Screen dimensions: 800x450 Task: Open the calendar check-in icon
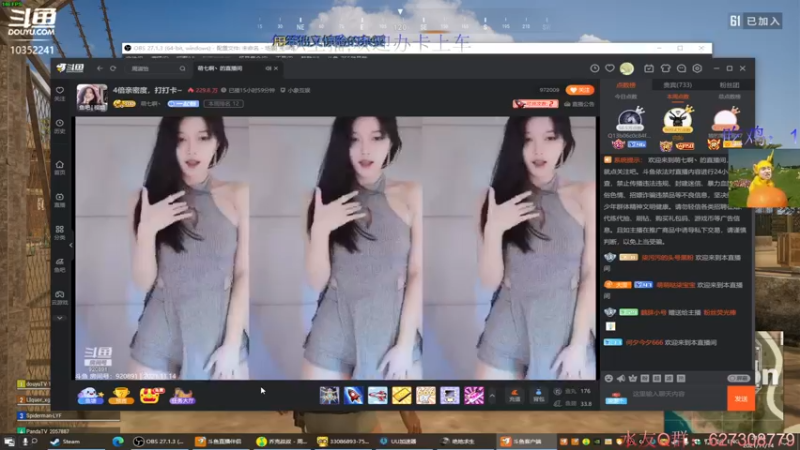(x=649, y=68)
